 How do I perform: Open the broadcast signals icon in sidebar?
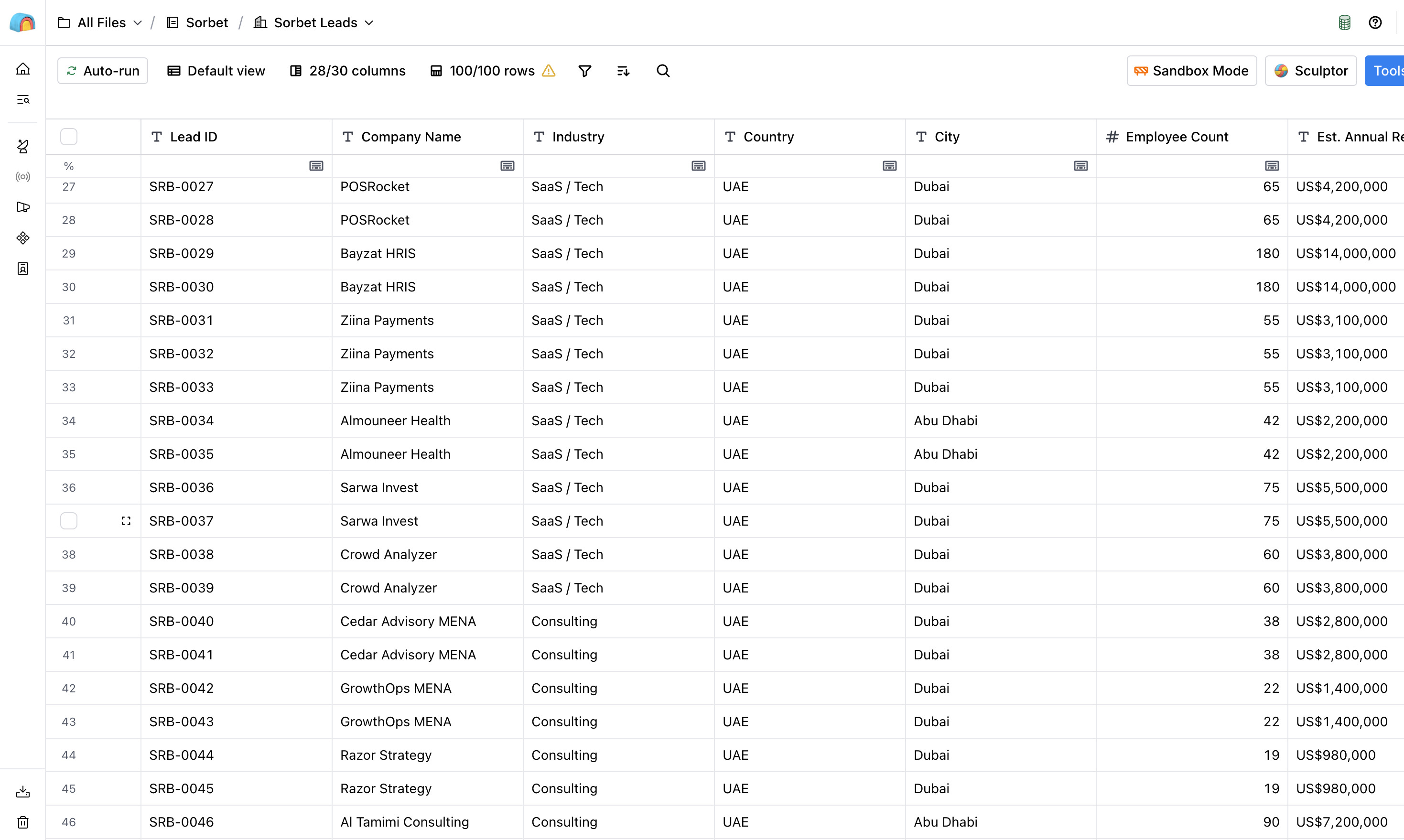click(22, 177)
